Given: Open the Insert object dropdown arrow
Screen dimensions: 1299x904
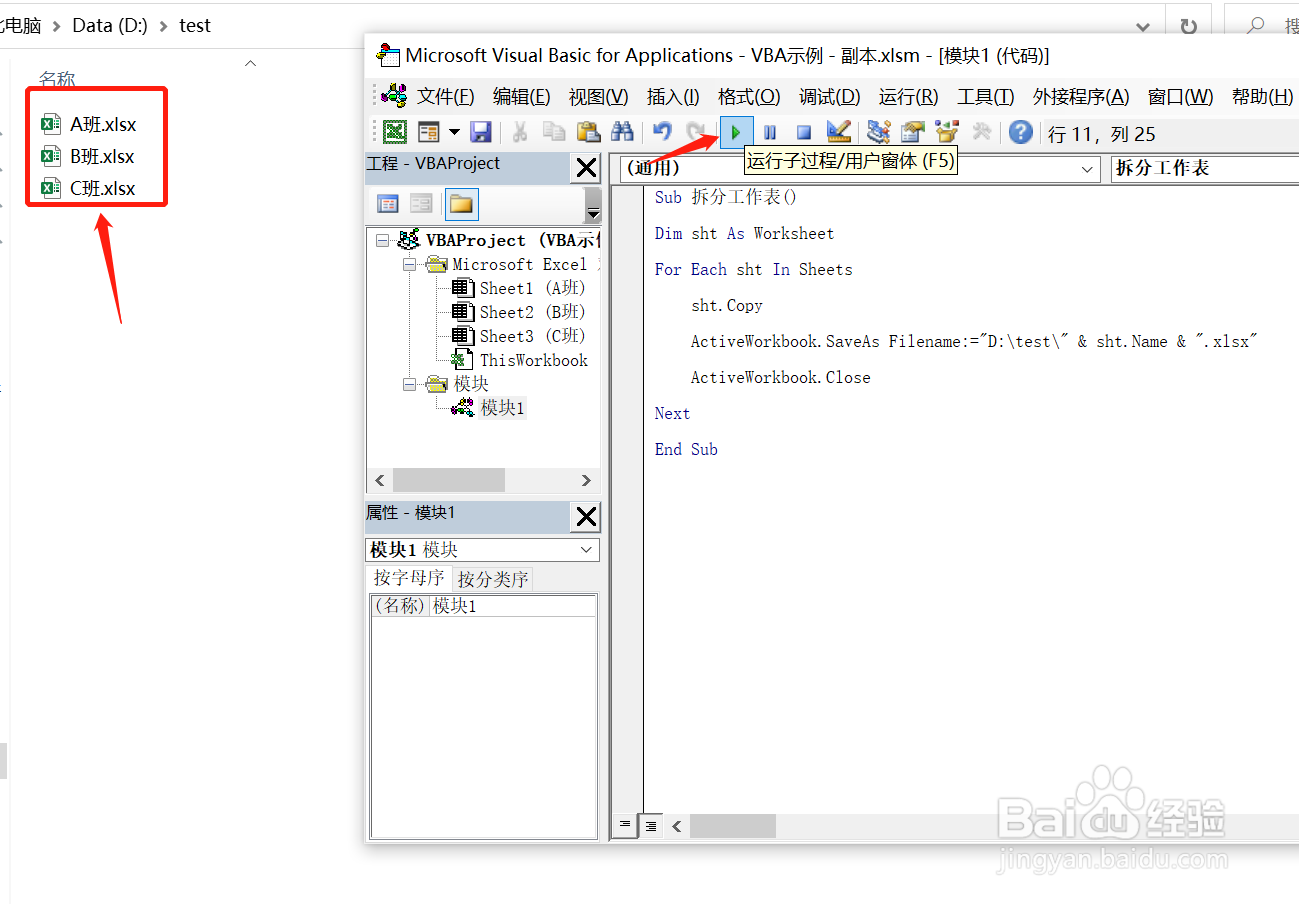Looking at the screenshot, I should (x=454, y=132).
